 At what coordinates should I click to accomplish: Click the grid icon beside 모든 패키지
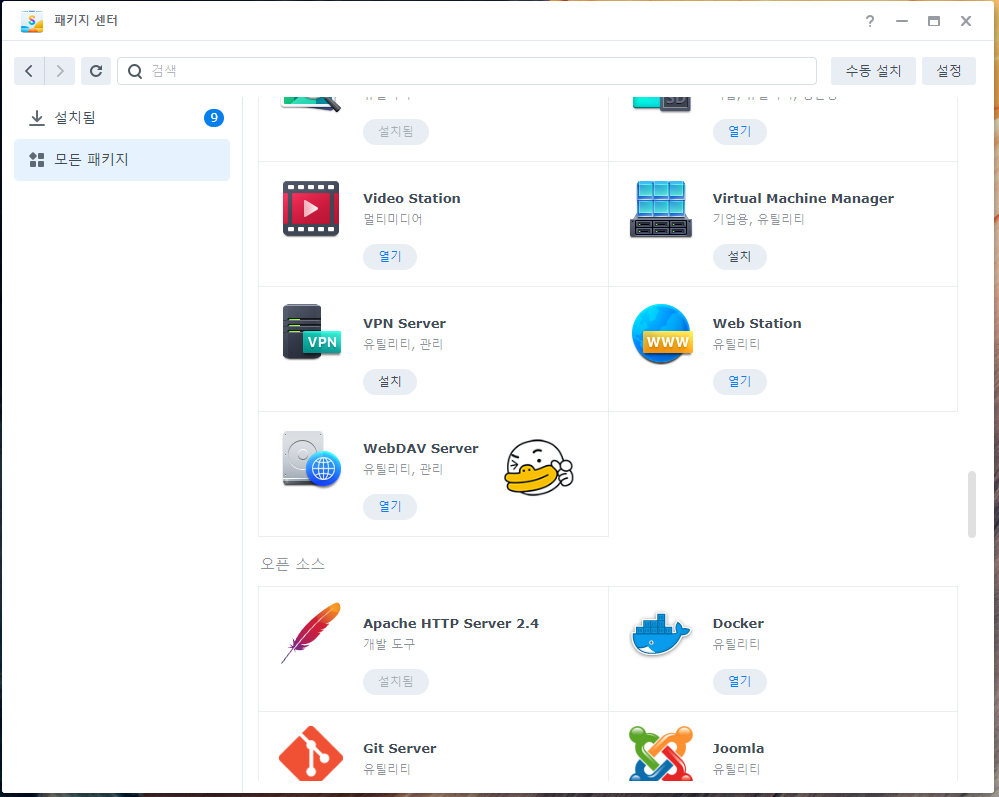click(x=37, y=160)
